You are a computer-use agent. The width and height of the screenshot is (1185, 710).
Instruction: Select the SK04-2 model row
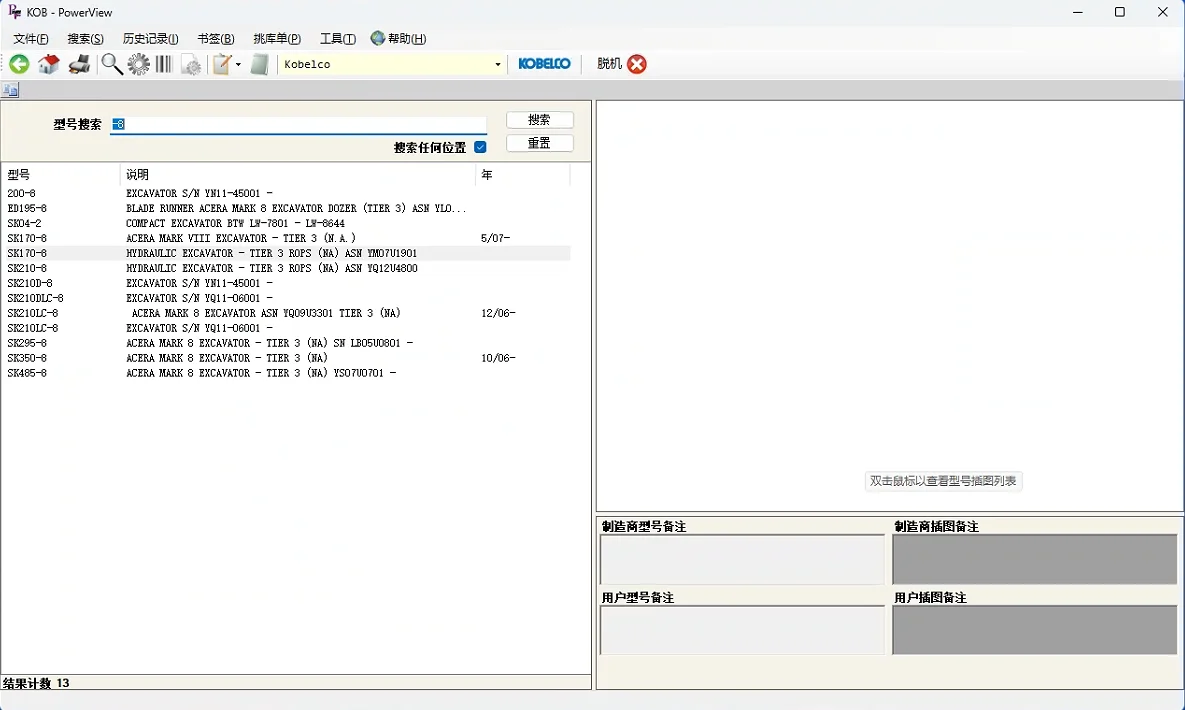point(286,223)
